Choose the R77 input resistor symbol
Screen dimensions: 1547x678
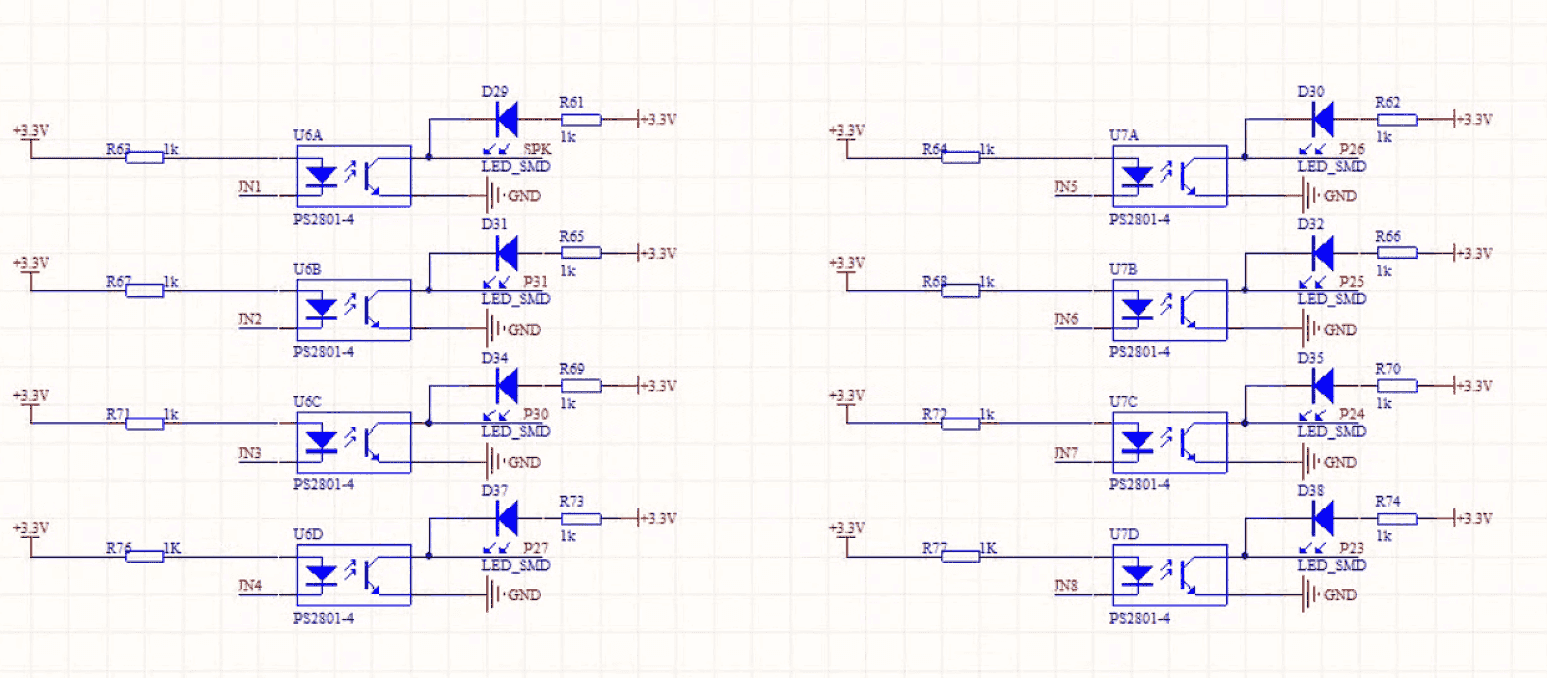(961, 556)
